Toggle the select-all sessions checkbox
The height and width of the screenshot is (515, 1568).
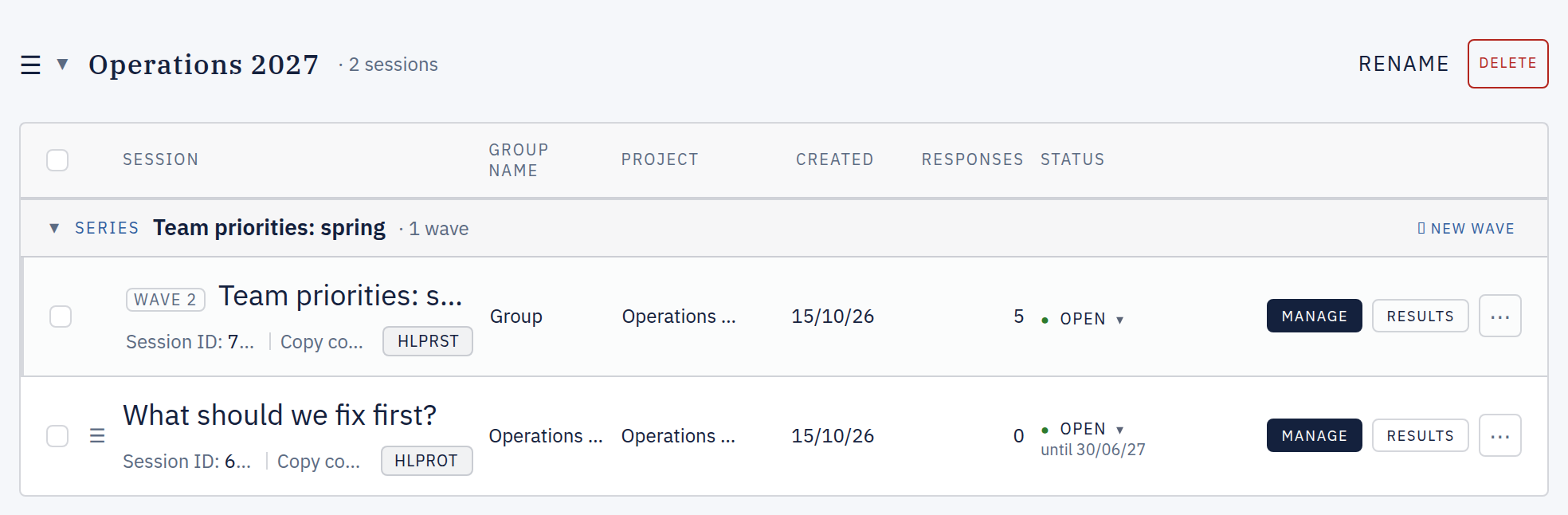point(57,160)
